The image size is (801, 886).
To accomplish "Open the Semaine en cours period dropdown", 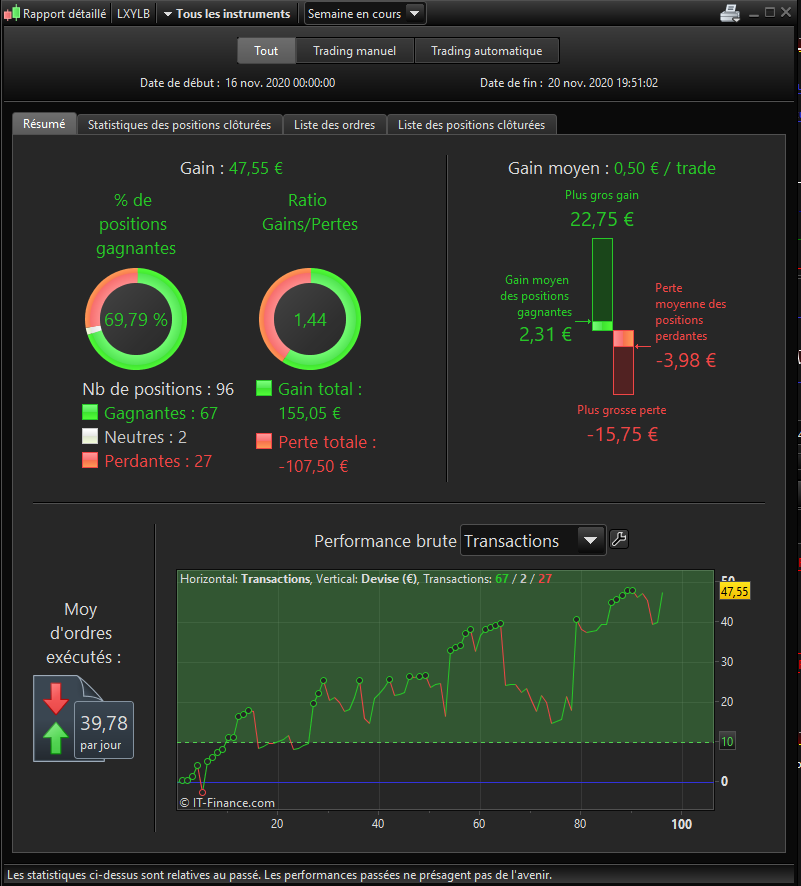I will click(365, 14).
